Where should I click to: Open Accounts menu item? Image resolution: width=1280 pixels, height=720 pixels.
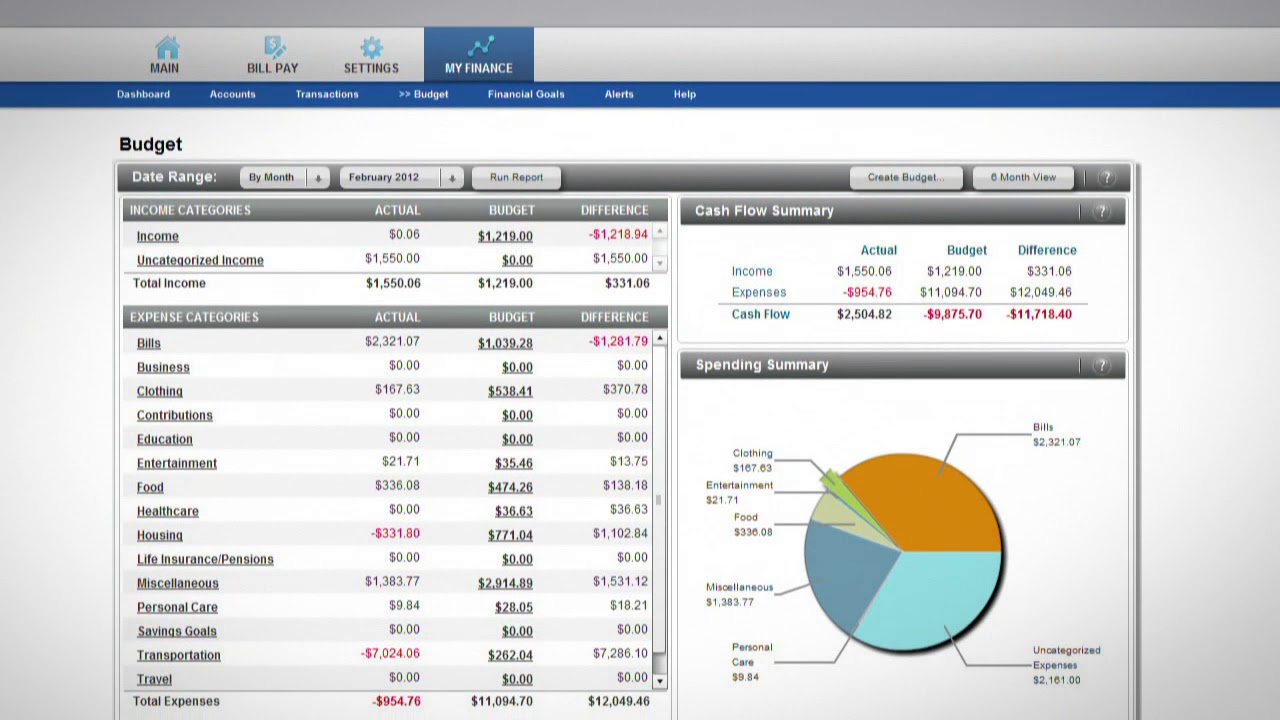point(233,94)
